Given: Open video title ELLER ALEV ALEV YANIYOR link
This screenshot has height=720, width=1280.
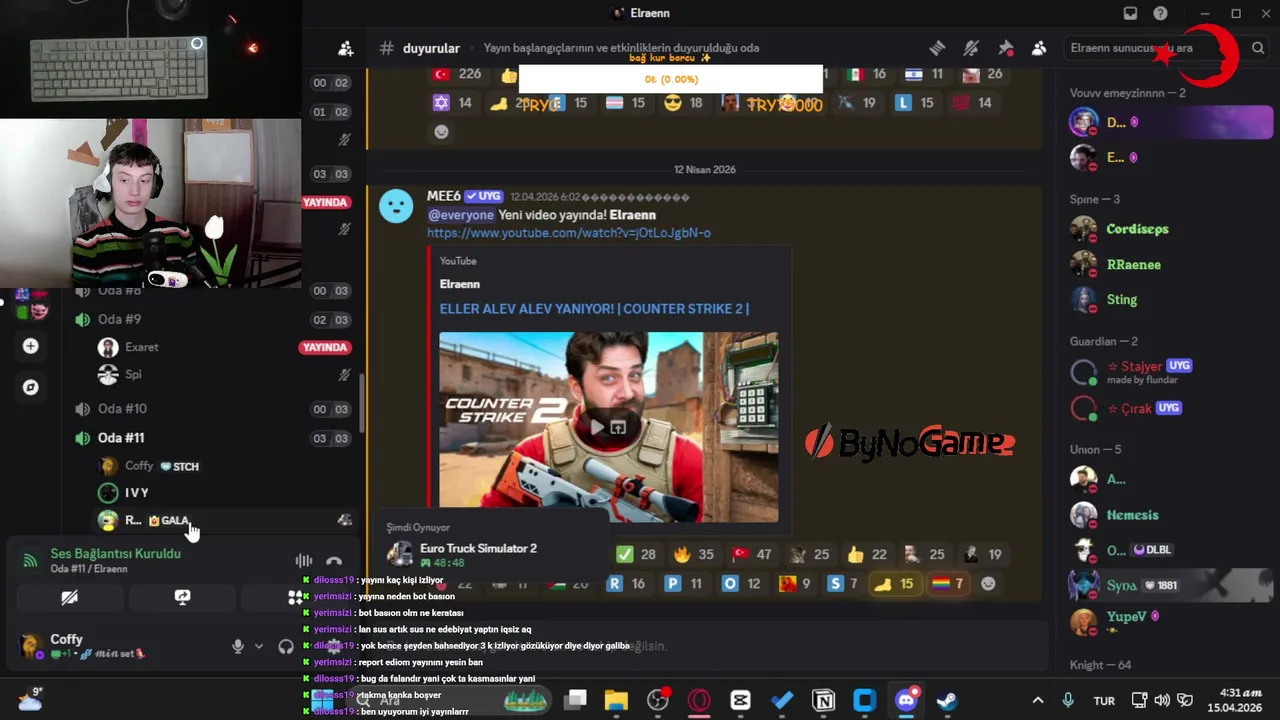Looking at the screenshot, I should [x=594, y=309].
